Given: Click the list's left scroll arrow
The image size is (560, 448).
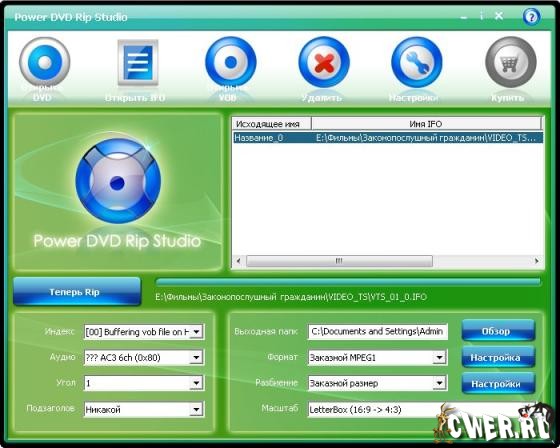Looking at the screenshot, I should pyautogui.click(x=238, y=261).
